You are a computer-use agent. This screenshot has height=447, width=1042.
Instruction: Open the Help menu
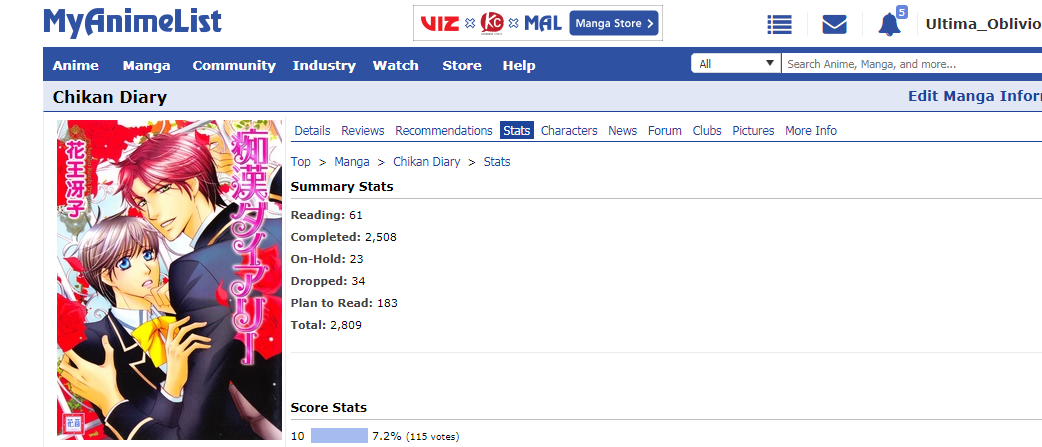tap(519, 65)
